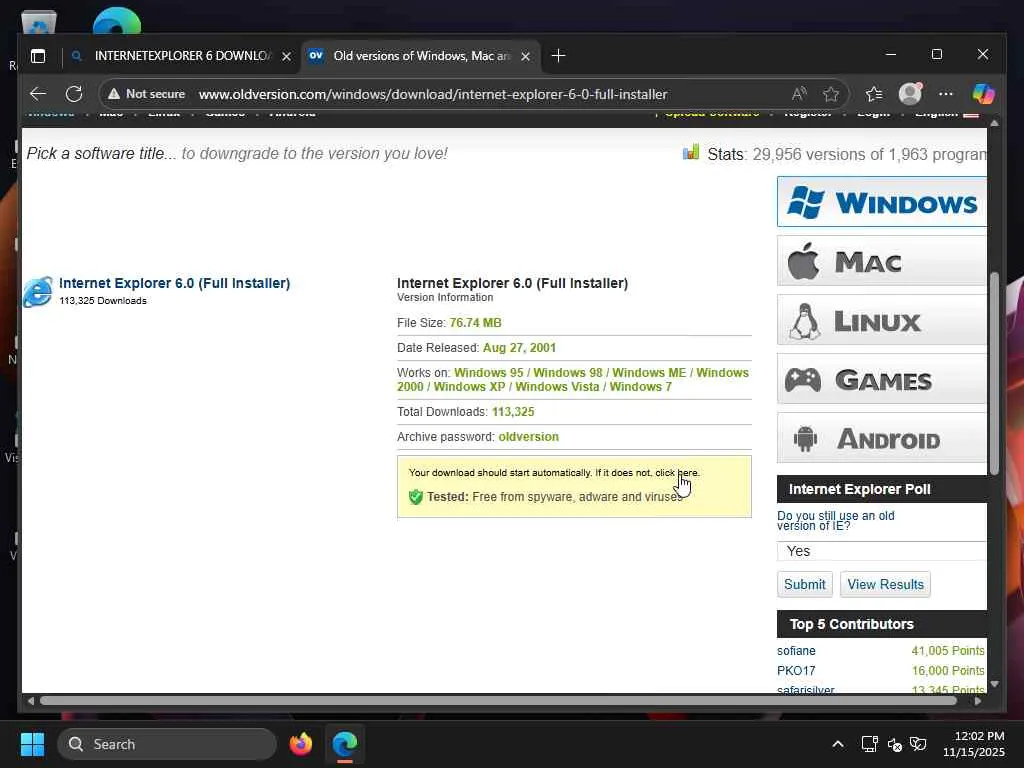The image size is (1024, 768).
Task: Close the Old versions of Windows tab
Action: 525,56
